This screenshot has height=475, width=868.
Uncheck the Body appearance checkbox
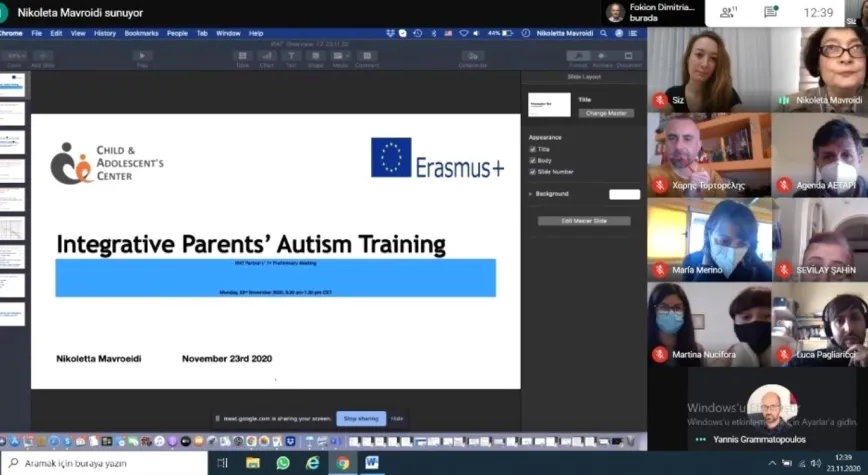[x=532, y=160]
